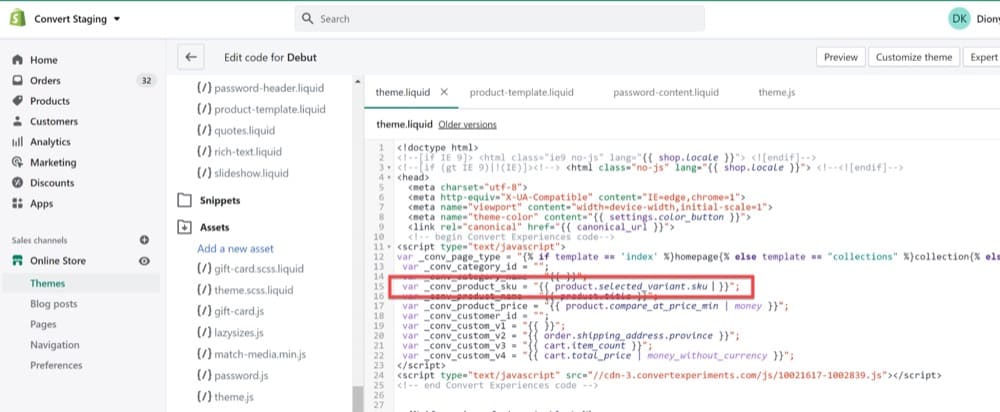Open Navigation under Online Store
Screen dimensions: 1000x412
point(55,344)
